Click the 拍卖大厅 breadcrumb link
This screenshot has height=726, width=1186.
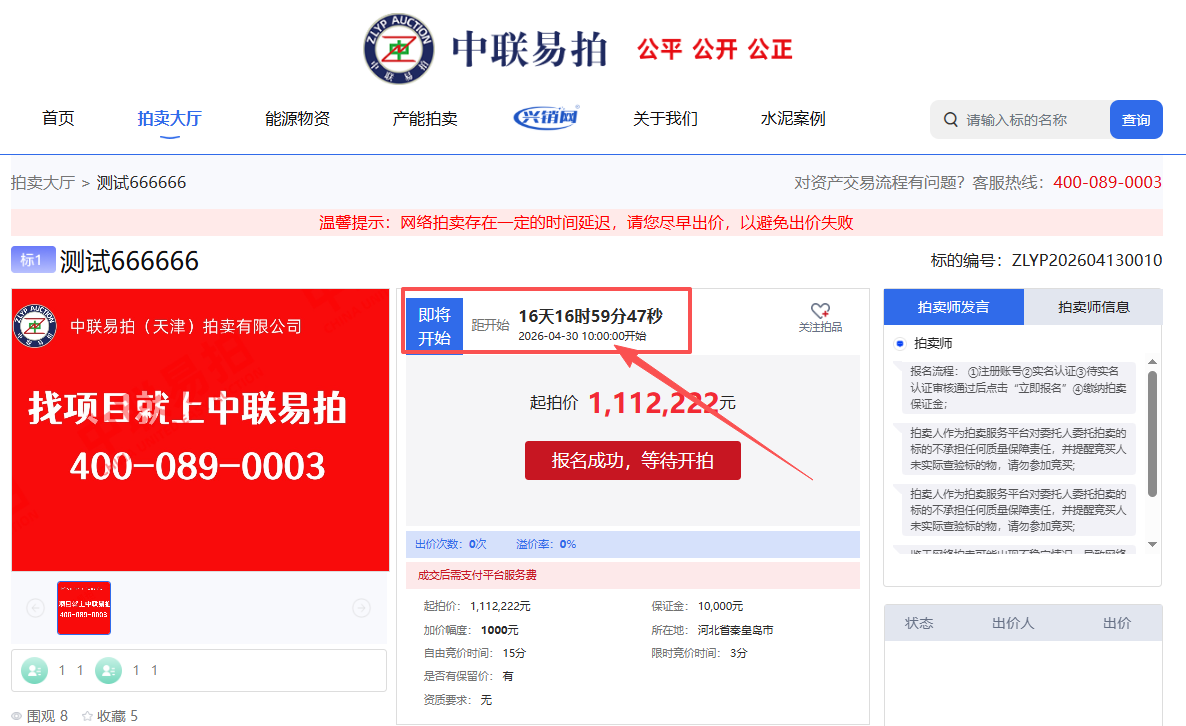43,182
